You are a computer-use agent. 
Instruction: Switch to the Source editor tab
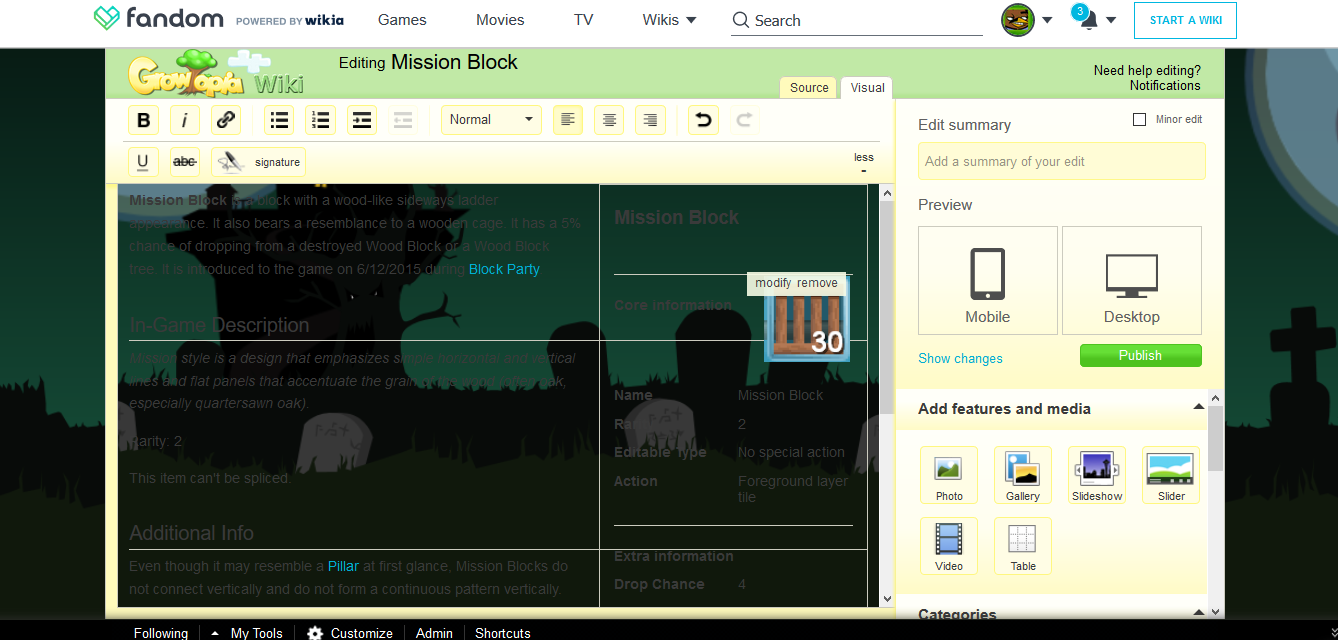click(809, 87)
